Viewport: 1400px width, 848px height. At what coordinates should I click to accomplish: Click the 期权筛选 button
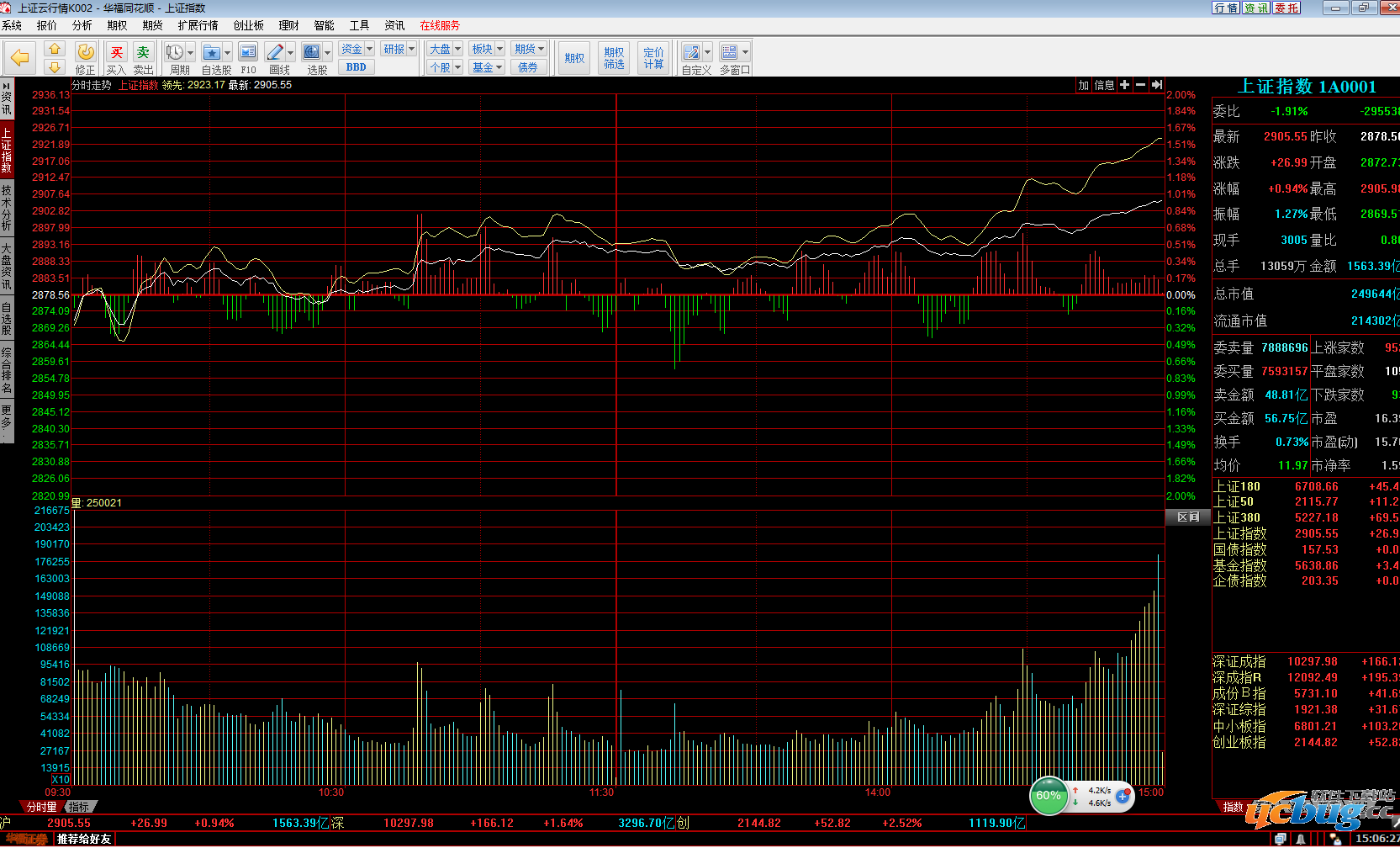point(614,58)
